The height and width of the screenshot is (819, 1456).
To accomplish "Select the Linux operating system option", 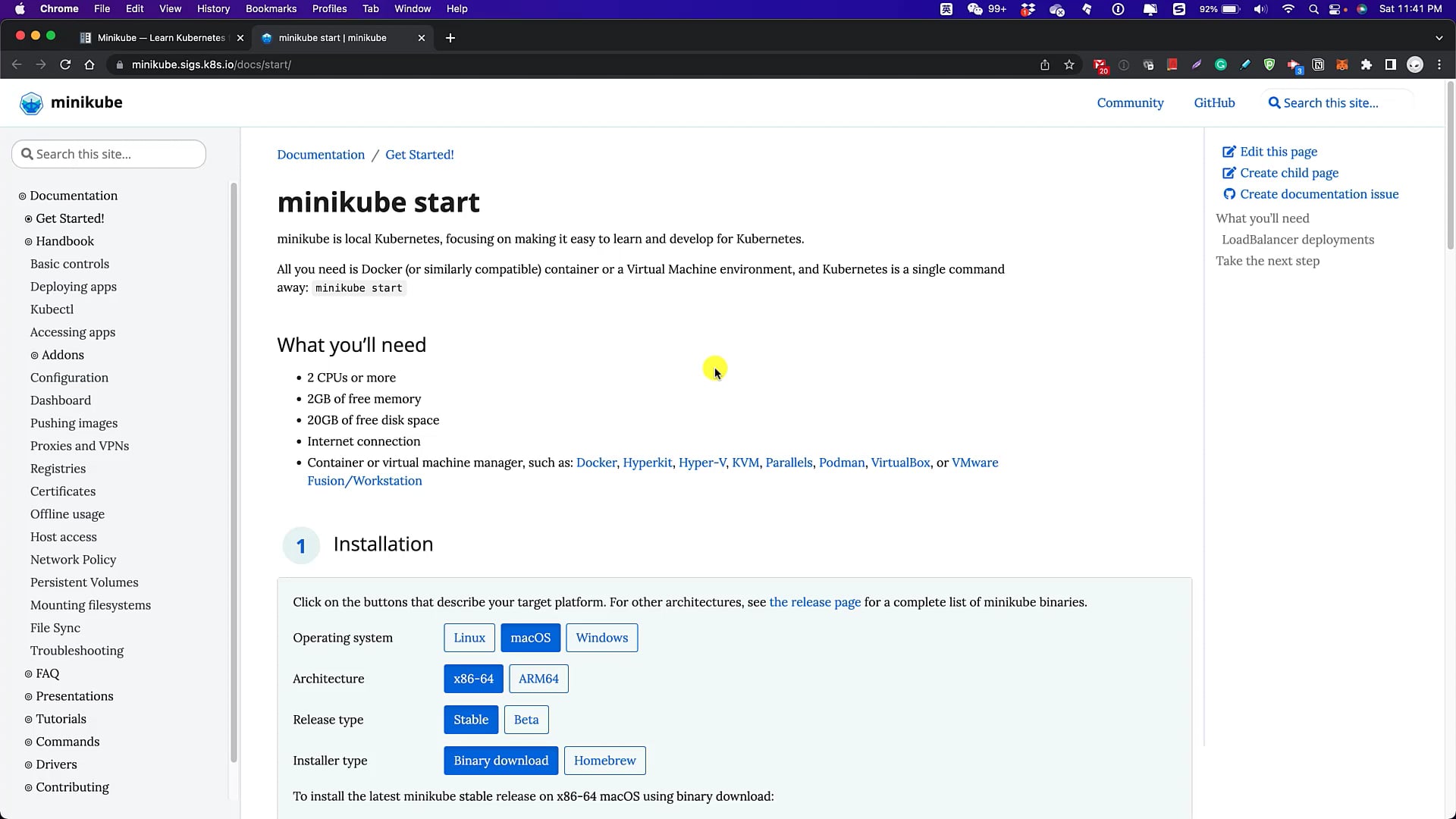I will click(469, 638).
